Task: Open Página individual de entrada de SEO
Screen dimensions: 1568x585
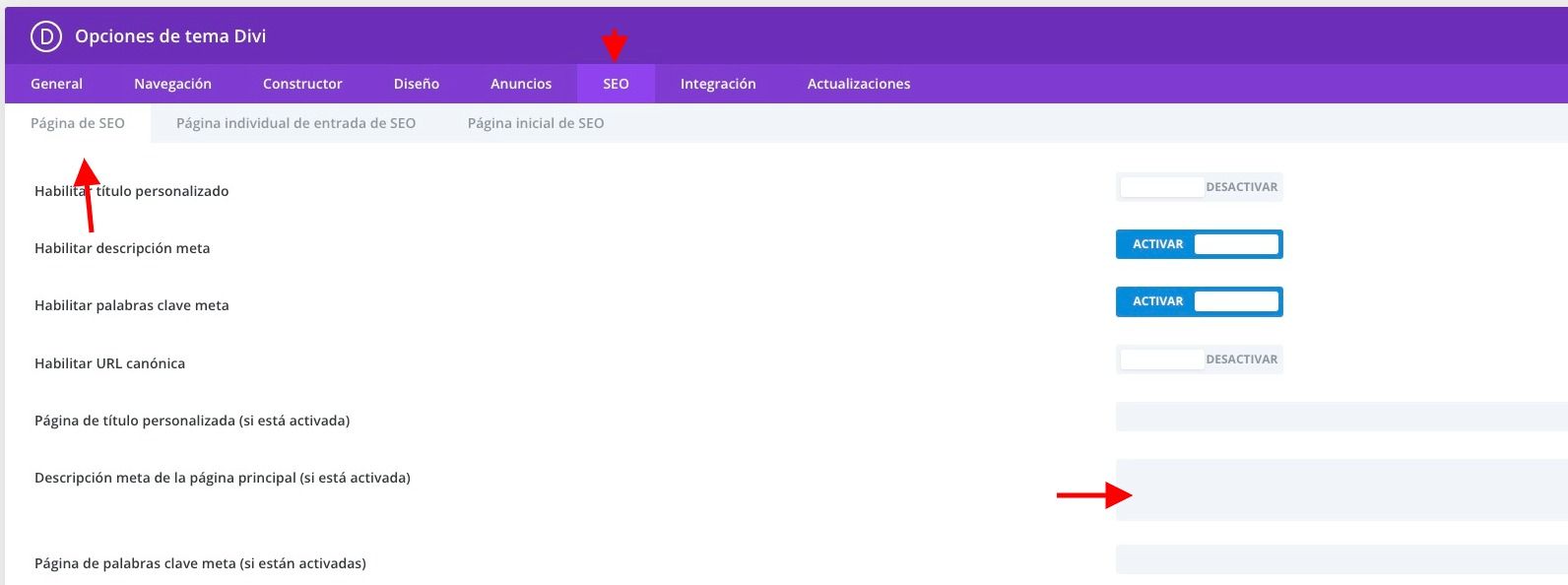Action: coord(295,123)
